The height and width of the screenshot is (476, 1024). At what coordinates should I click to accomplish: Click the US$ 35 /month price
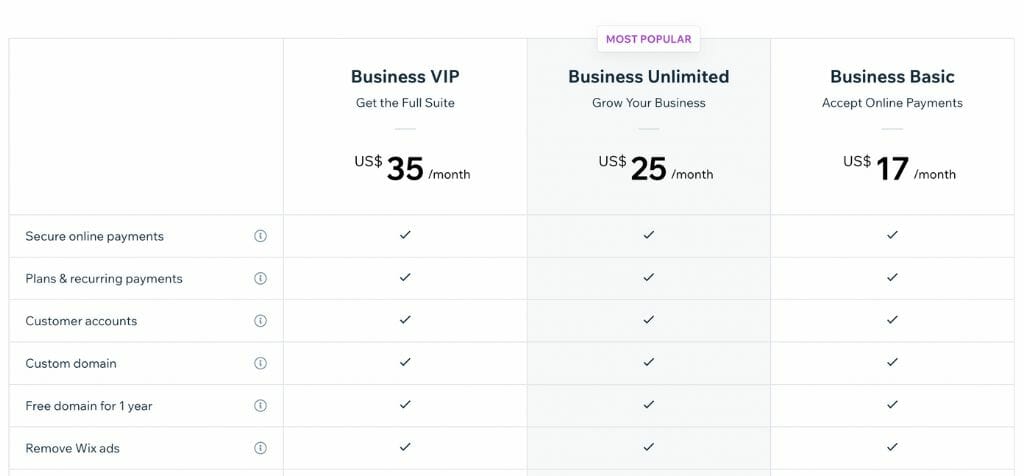tap(411, 169)
